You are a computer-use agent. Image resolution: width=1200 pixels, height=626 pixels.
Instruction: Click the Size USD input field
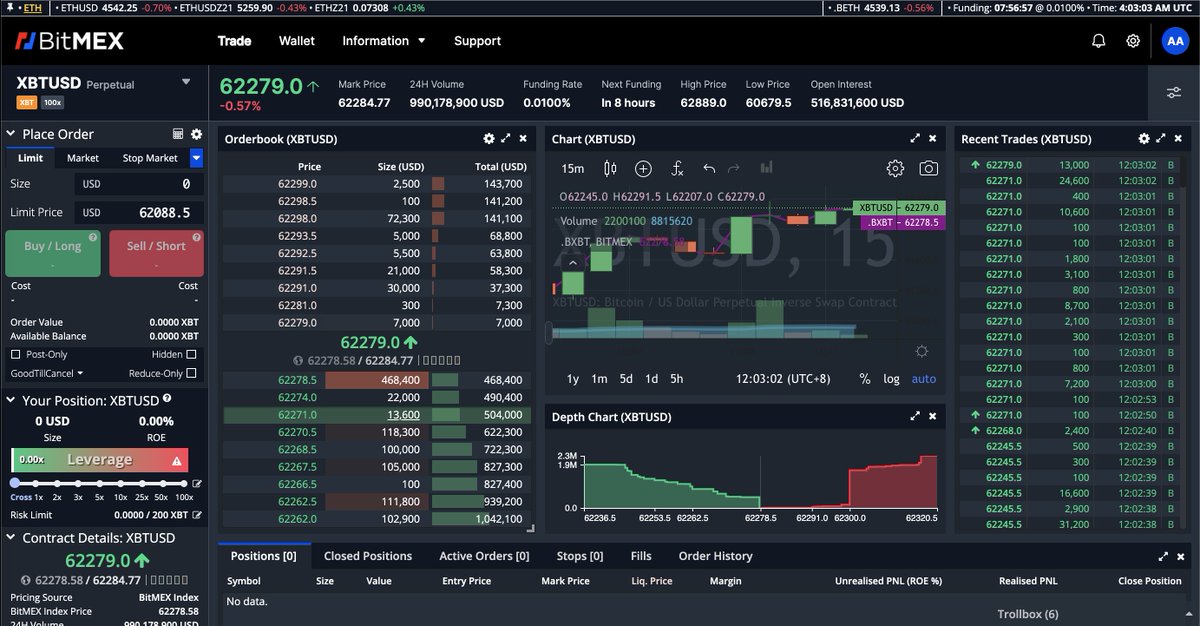pyautogui.click(x=139, y=184)
